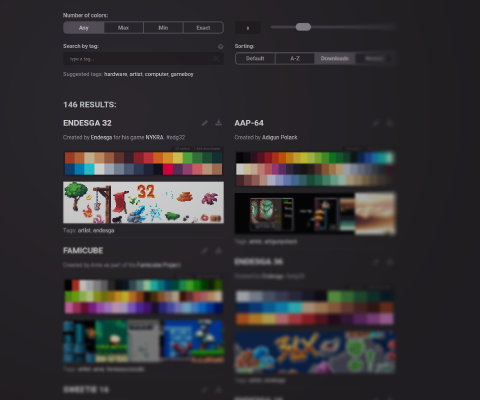Download the AAP-64 palette
Viewport: 480px width, 400px height.
pos(389,123)
